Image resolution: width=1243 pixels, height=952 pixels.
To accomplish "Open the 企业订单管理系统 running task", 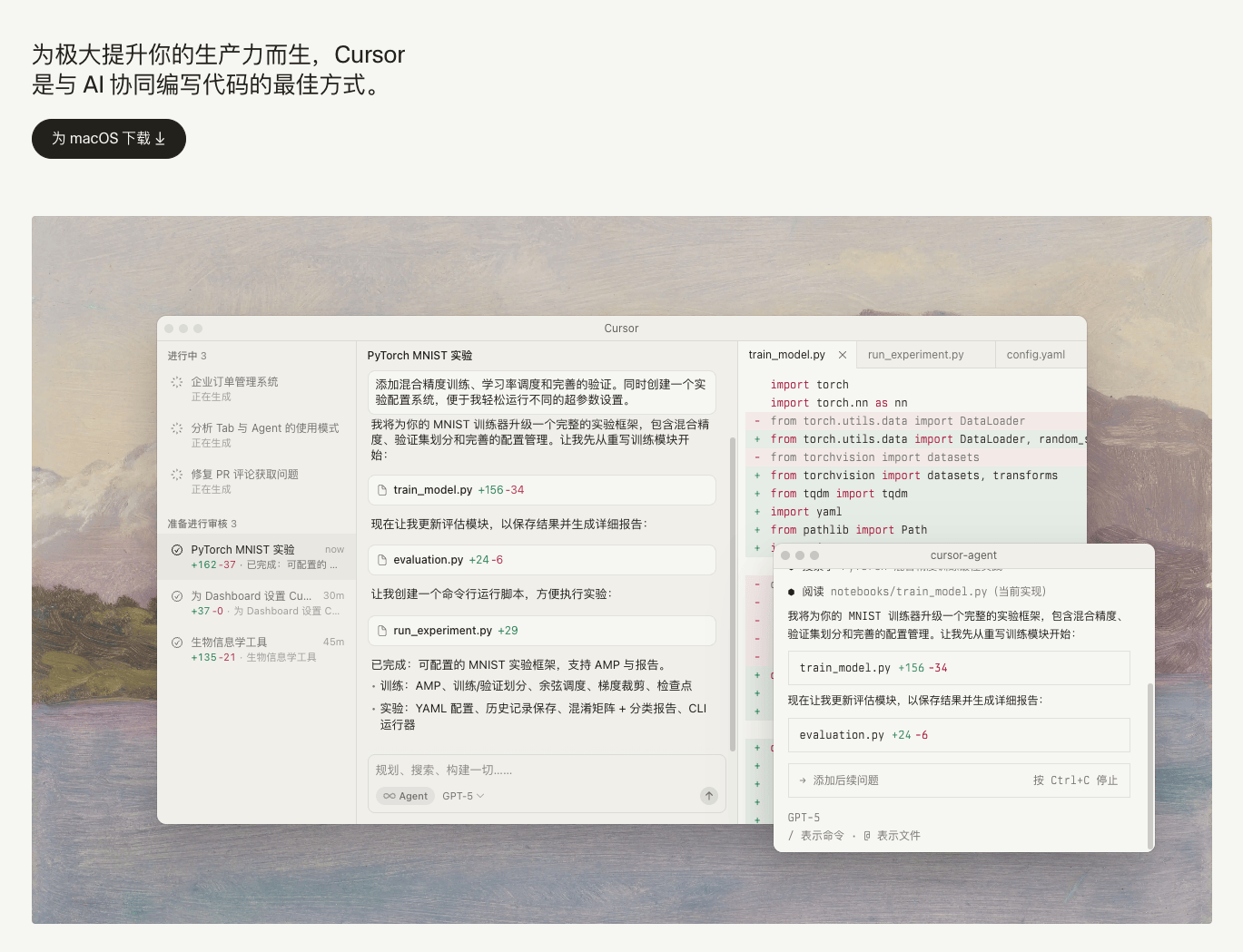I will click(x=257, y=388).
